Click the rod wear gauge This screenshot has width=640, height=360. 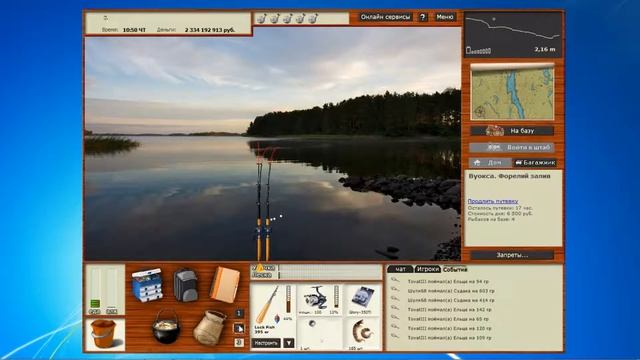(x=288, y=299)
